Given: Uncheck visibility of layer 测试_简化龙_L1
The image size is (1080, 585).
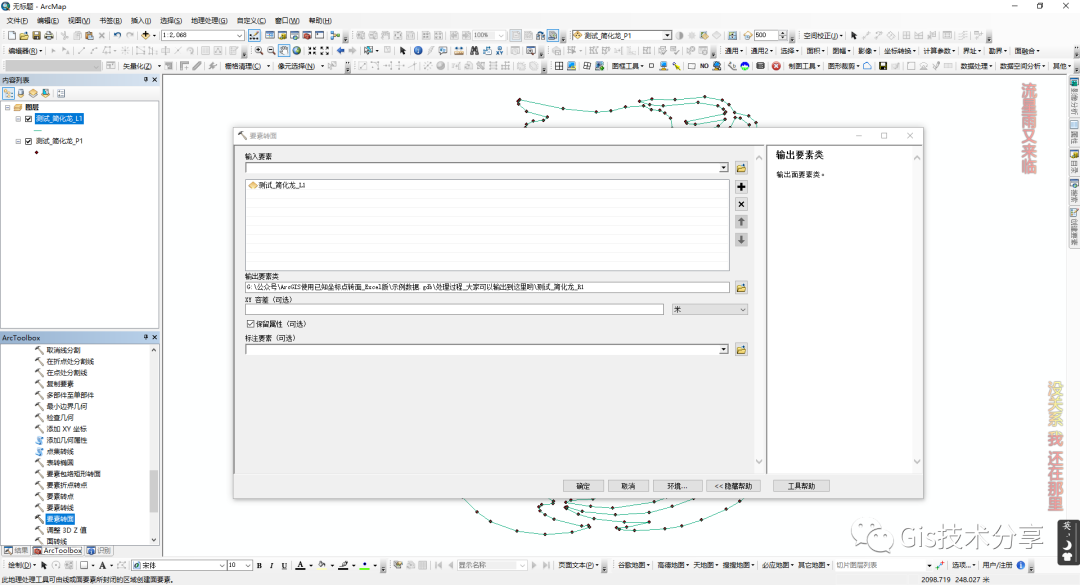Looking at the screenshot, I should (x=28, y=118).
